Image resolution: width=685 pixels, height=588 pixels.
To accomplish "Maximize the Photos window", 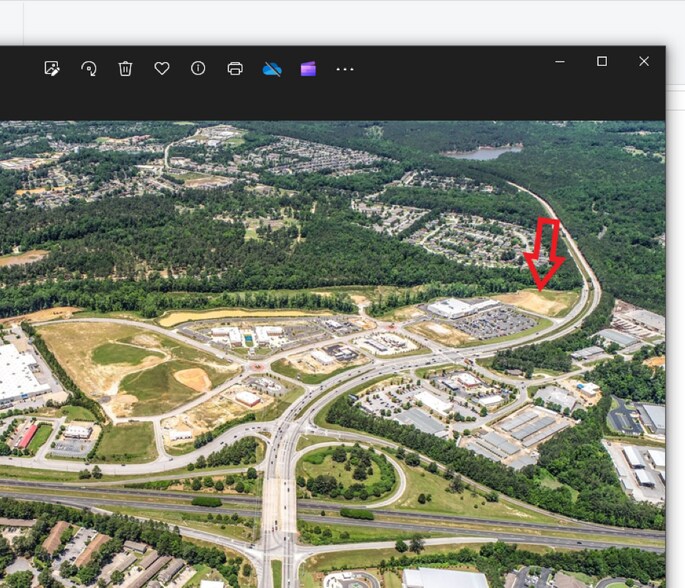I will click(602, 61).
